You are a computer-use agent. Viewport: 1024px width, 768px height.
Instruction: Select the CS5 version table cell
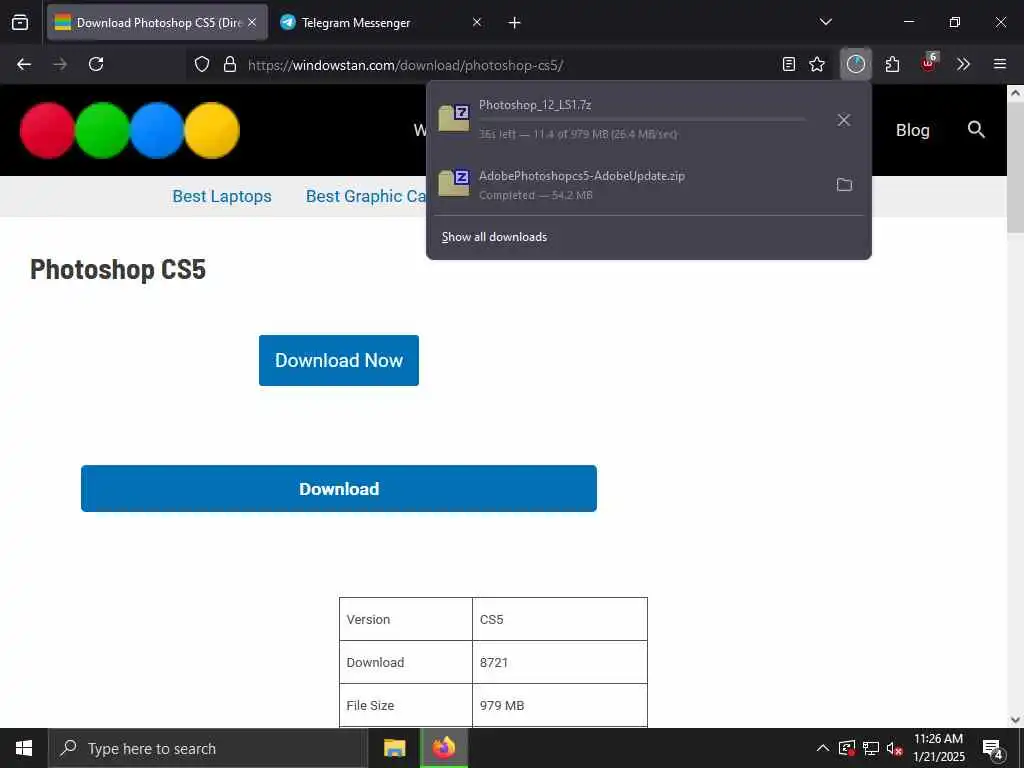[x=560, y=619]
